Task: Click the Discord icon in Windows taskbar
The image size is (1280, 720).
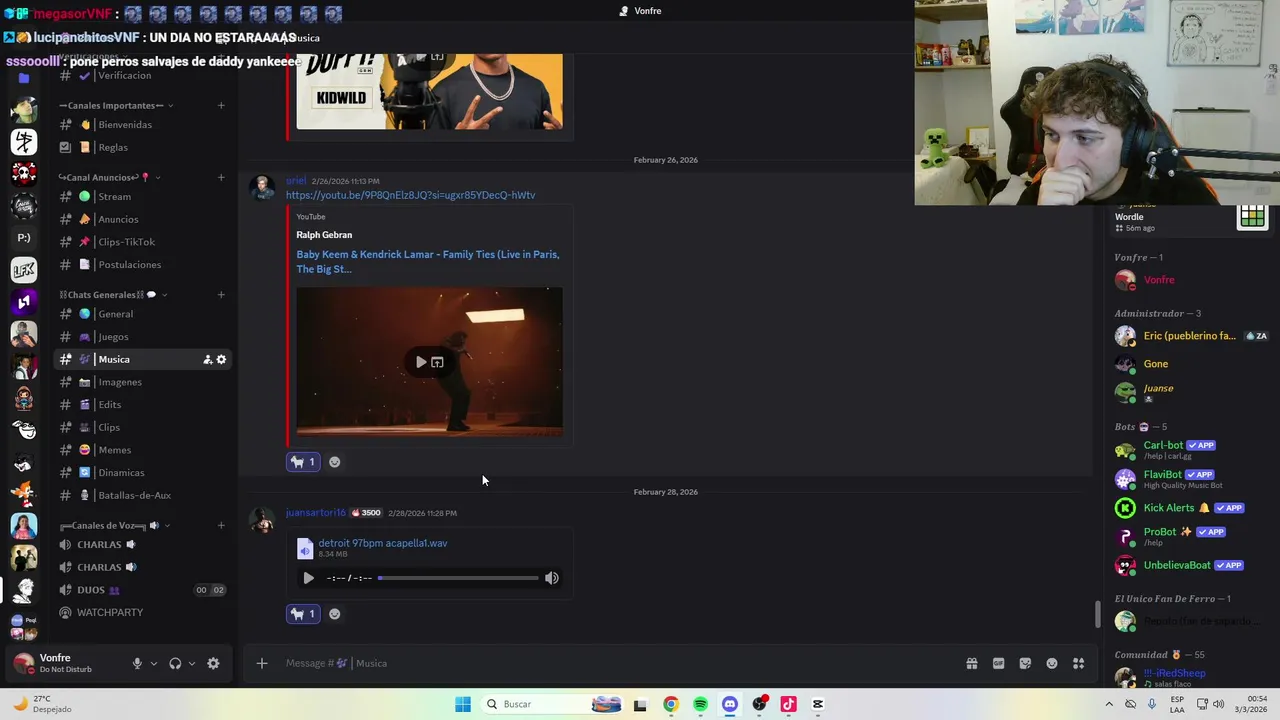Action: tap(730, 704)
